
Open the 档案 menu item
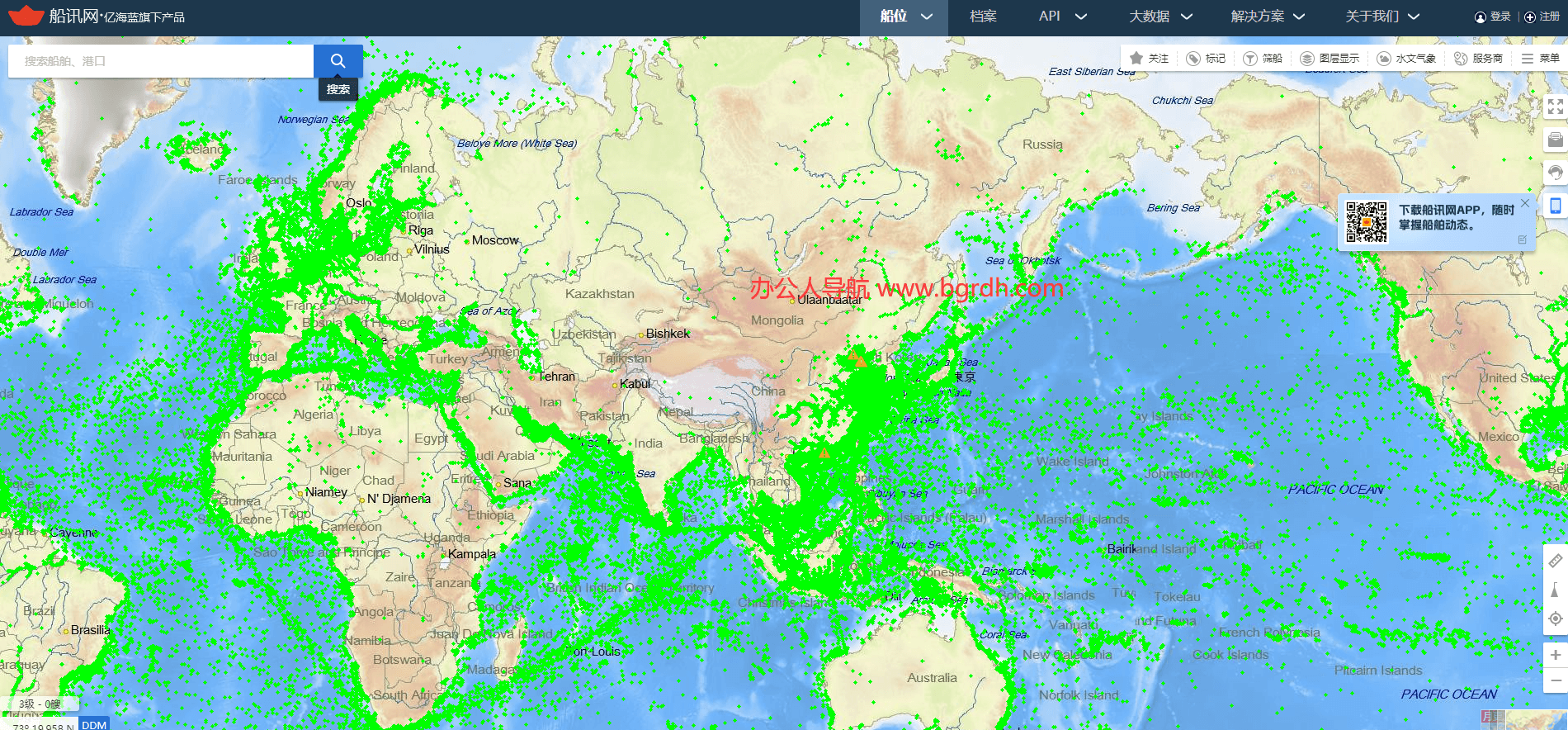tap(983, 17)
